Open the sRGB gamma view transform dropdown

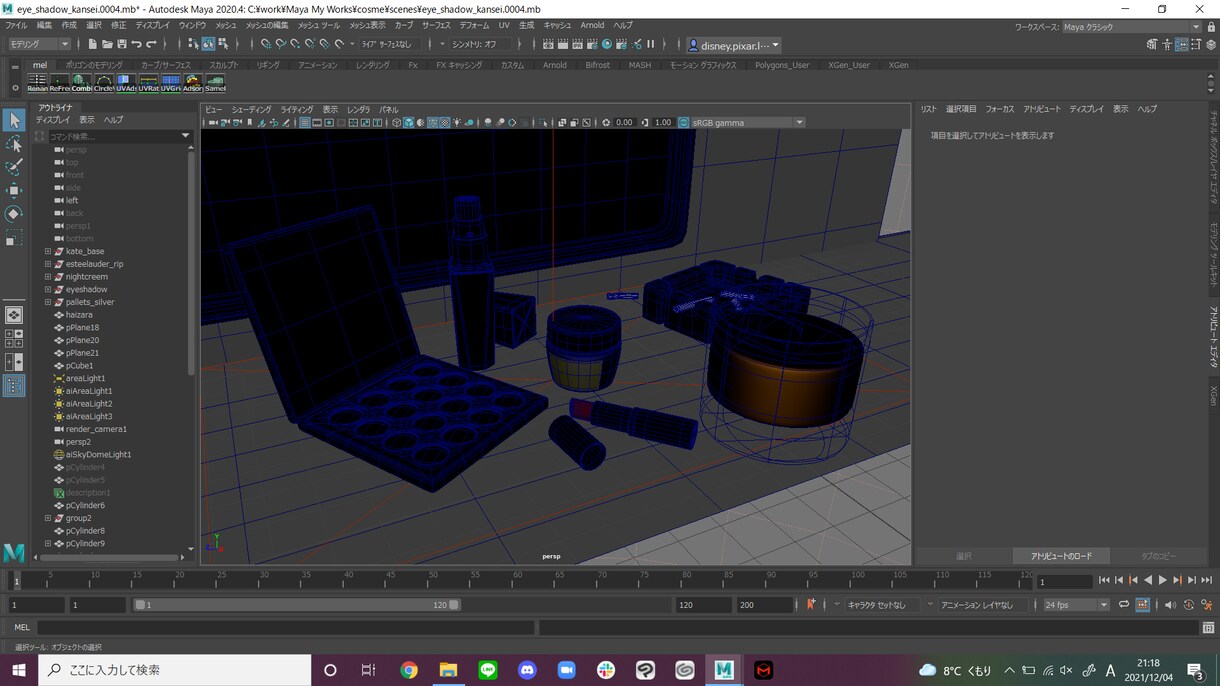(x=747, y=123)
